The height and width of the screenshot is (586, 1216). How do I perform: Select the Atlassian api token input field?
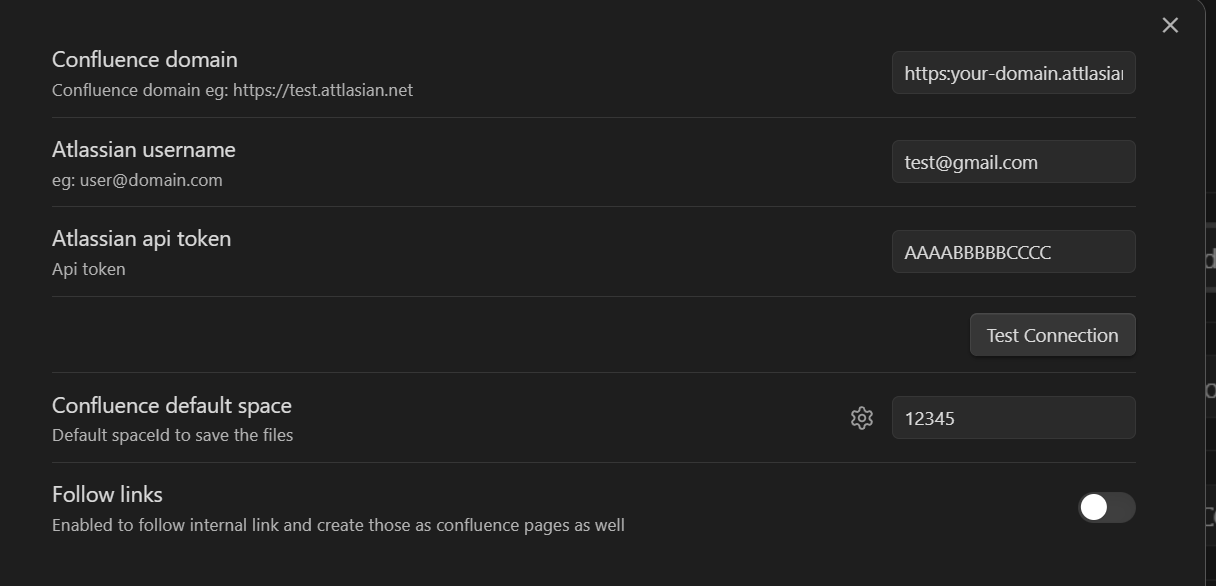(1013, 252)
